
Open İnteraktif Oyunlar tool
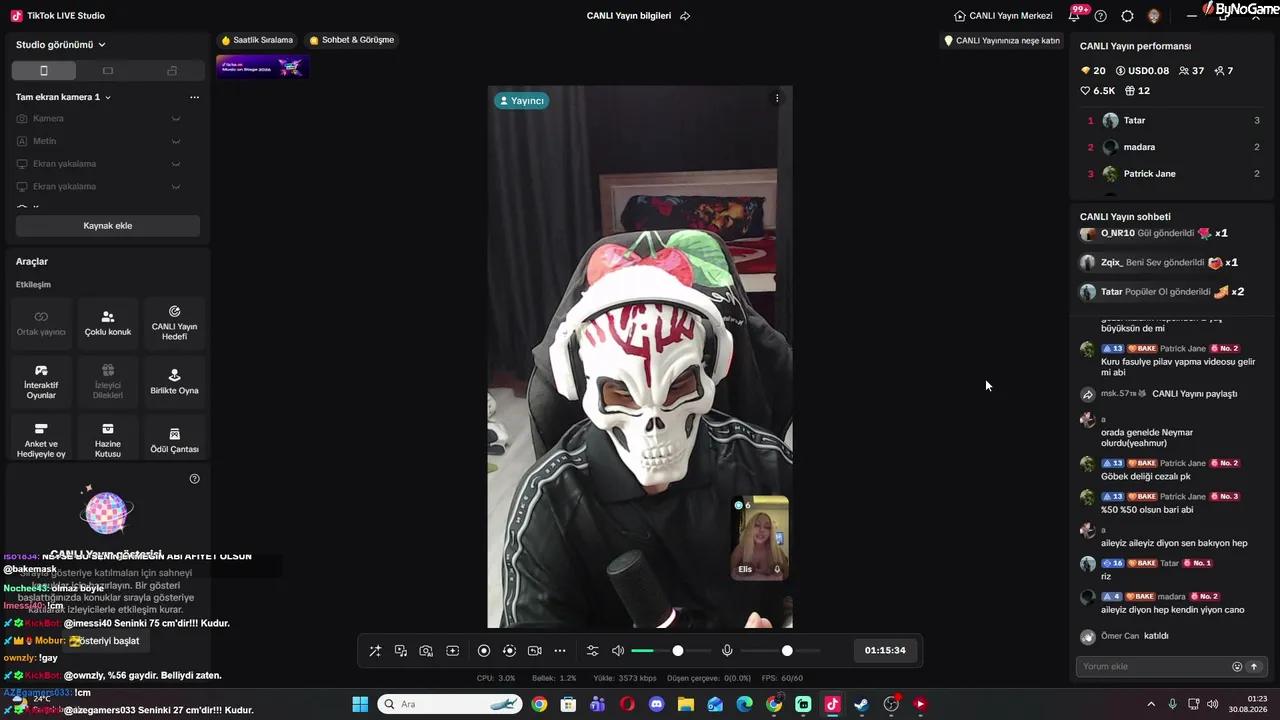point(41,382)
